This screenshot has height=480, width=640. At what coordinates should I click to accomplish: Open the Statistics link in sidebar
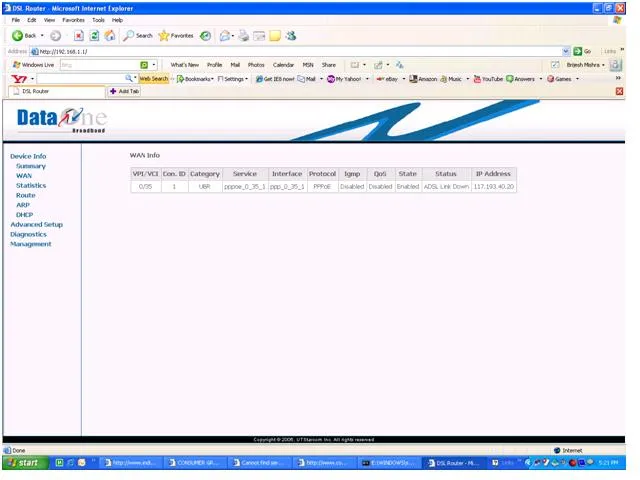[x=31, y=185]
